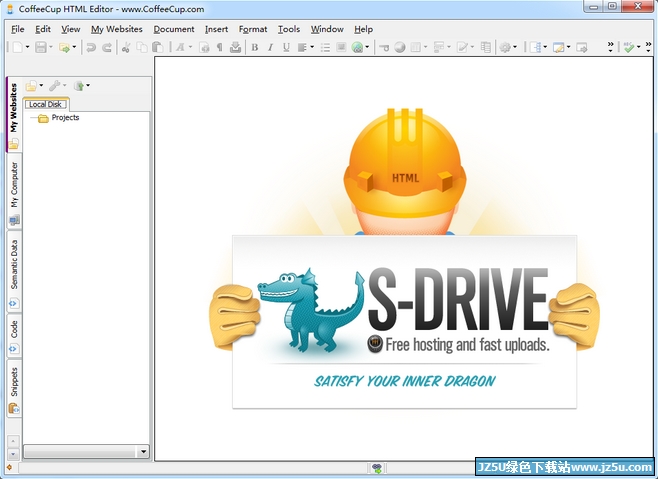Image resolution: width=658 pixels, height=479 pixels.
Task: Open the My Websites menu
Action: [x=117, y=29]
